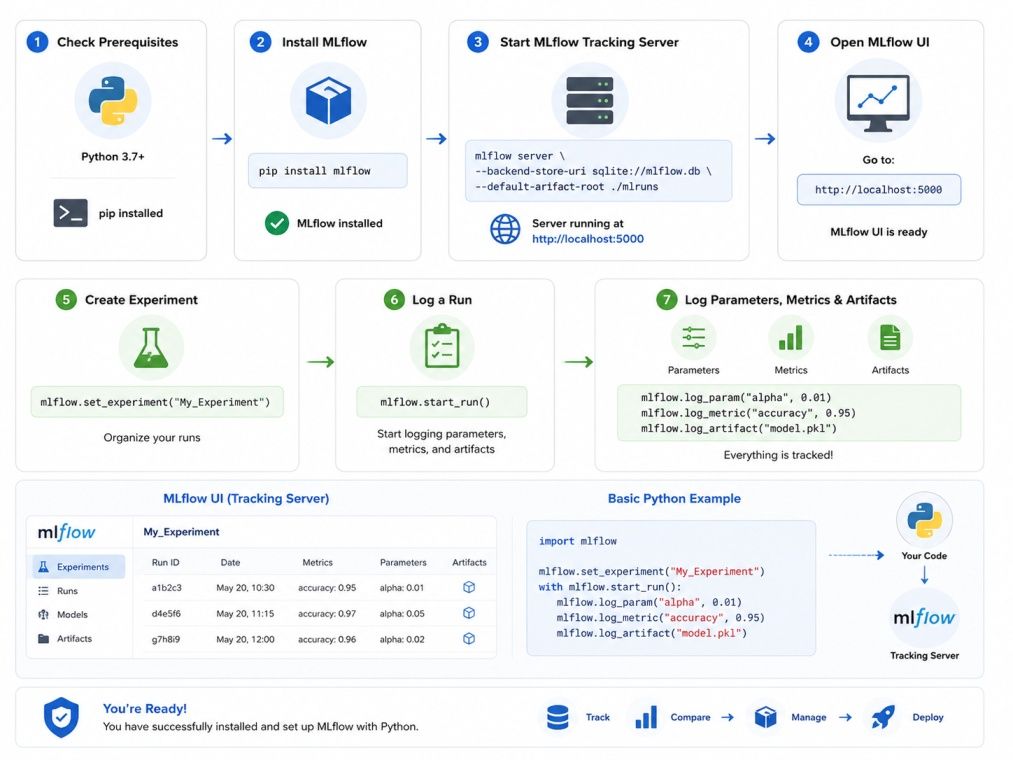The height and width of the screenshot is (760, 1013).
Task: Click the terminal icon beside pip installed
Action: 70,213
